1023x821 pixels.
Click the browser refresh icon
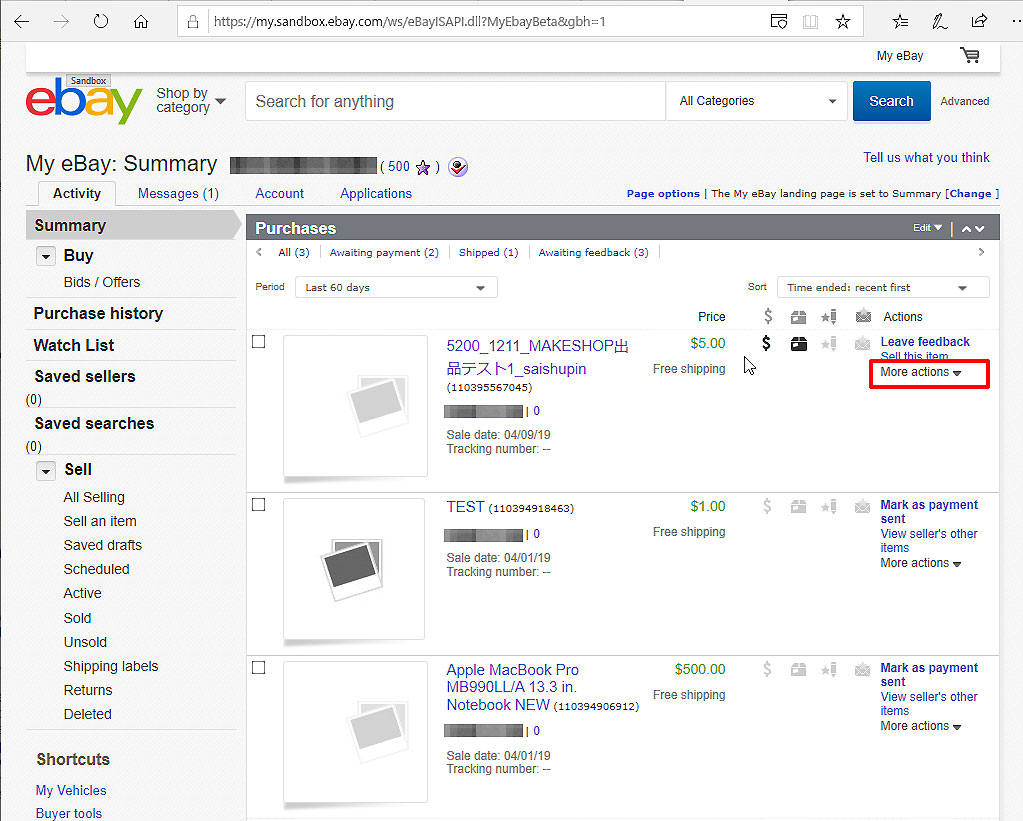[x=101, y=21]
